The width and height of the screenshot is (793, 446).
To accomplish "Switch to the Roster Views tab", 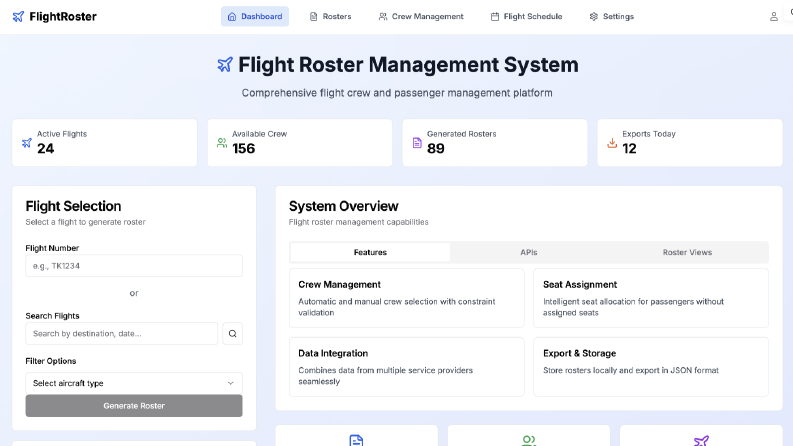I will (687, 252).
